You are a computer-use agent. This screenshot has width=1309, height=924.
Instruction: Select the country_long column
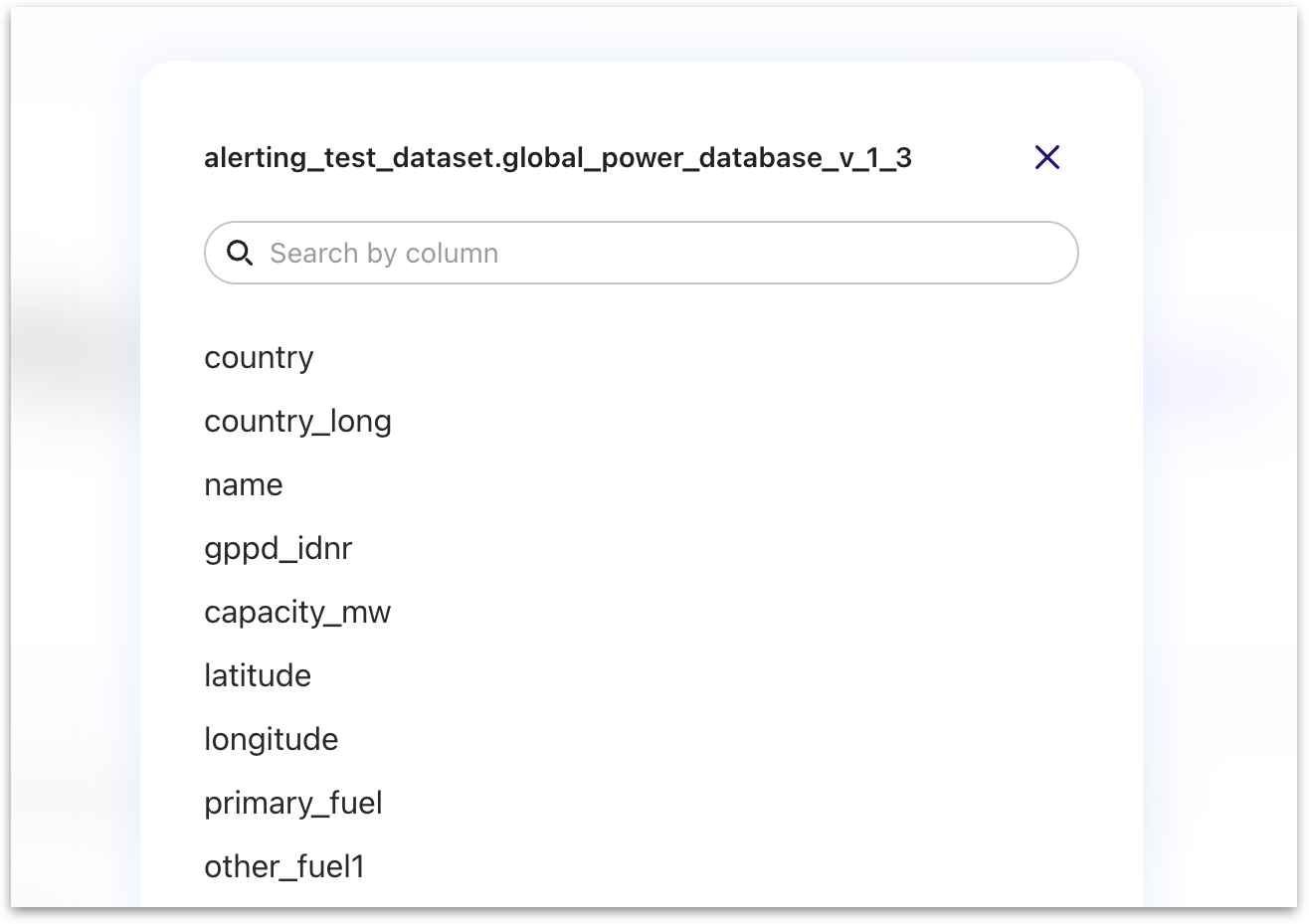[297, 421]
